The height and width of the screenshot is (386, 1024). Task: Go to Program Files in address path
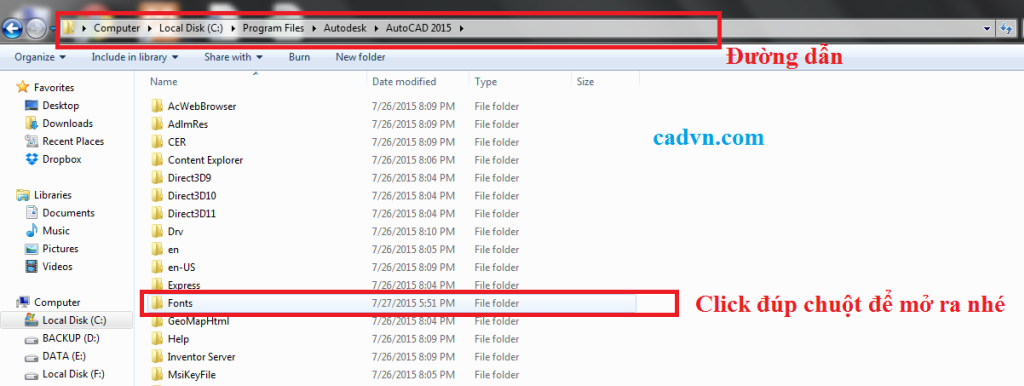coord(274,29)
